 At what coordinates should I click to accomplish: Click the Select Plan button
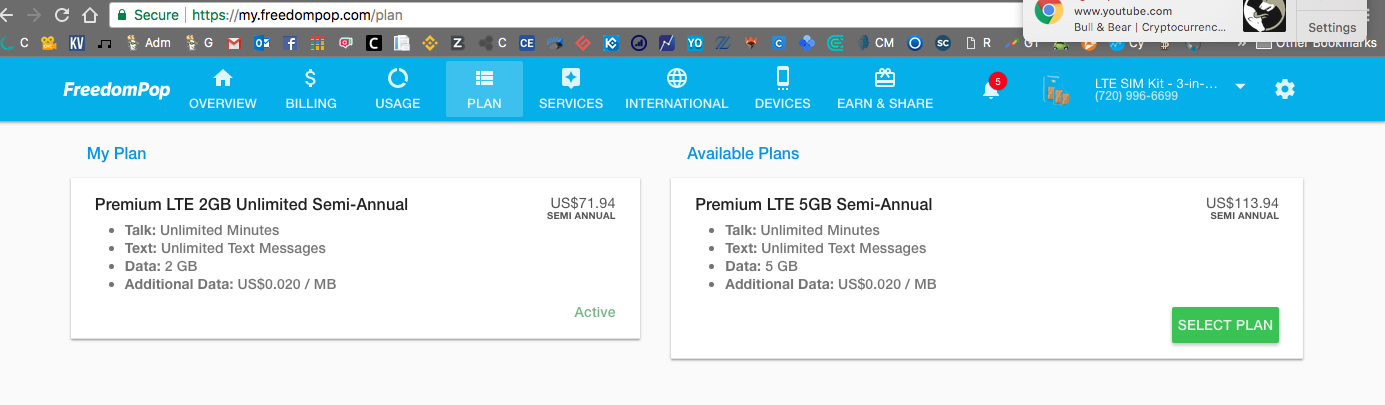pos(1225,325)
